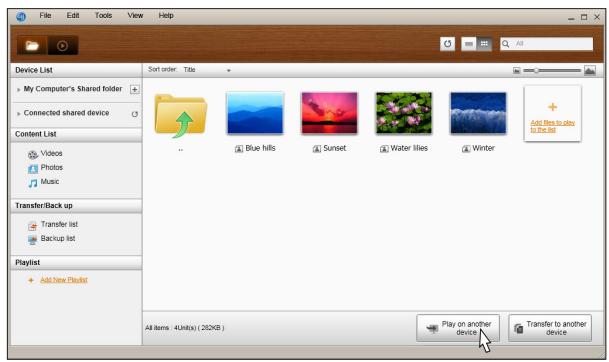Click the Backup list icon

tap(33, 240)
